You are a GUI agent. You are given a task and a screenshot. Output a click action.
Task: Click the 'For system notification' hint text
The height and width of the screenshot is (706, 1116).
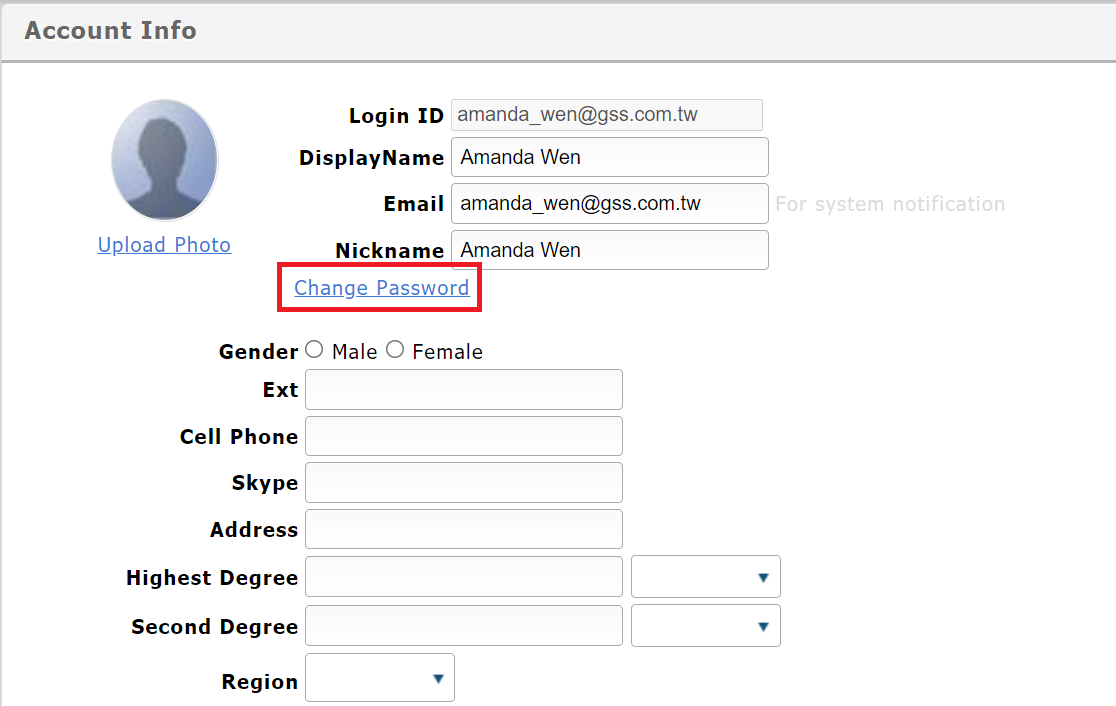click(890, 204)
